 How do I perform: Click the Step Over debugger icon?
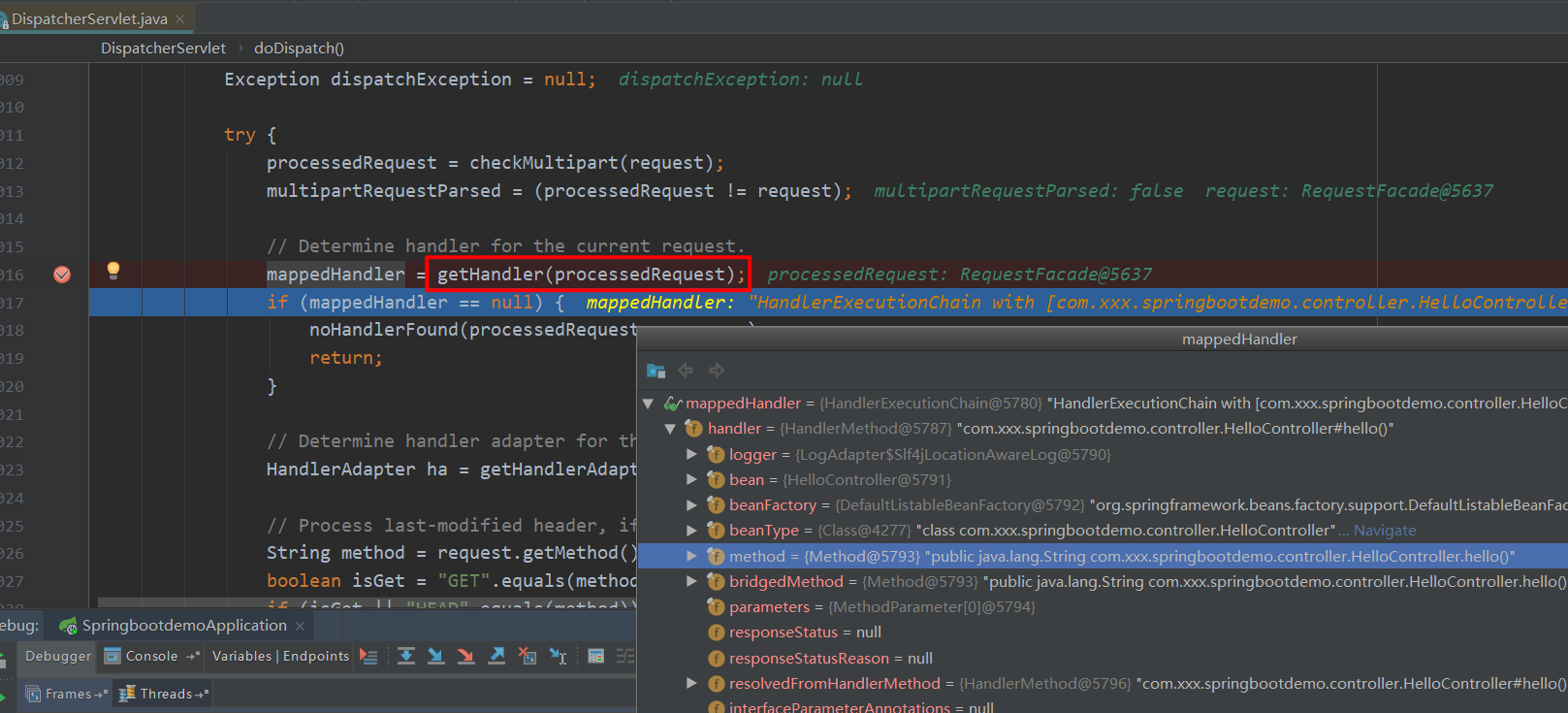[x=406, y=657]
